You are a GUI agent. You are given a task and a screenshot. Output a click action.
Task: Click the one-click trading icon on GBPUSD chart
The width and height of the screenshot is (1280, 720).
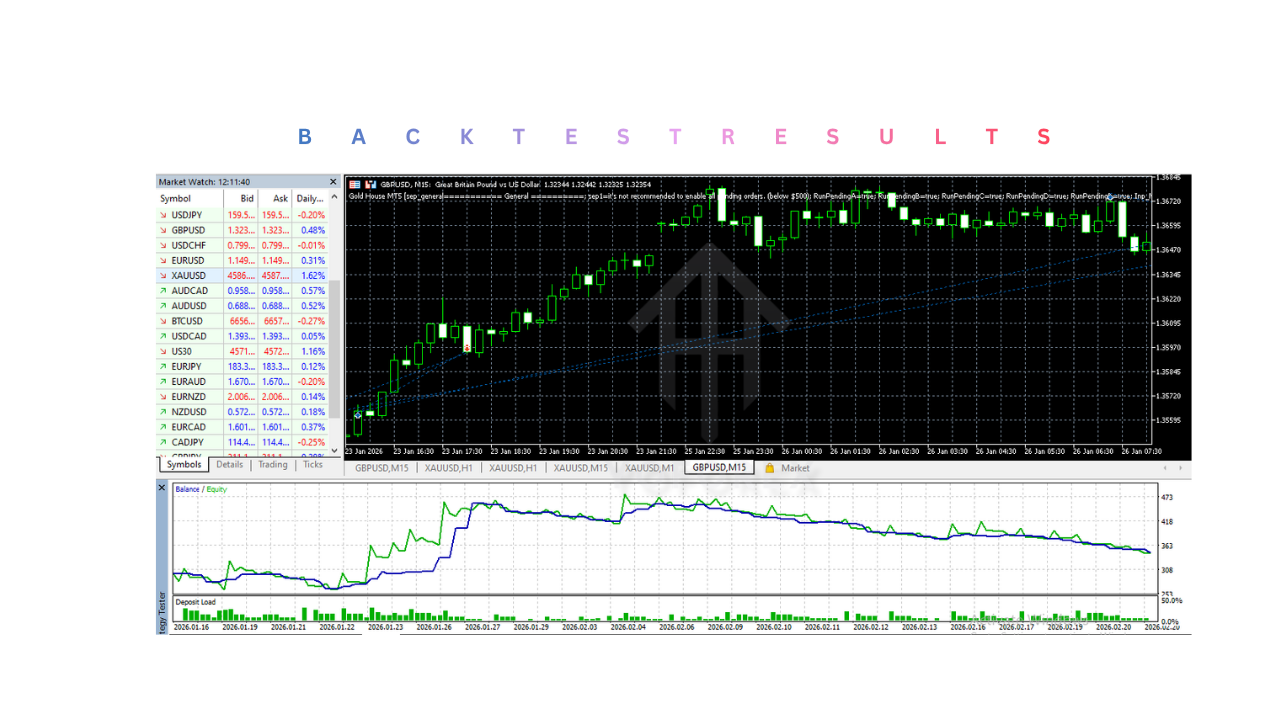[x=355, y=183]
